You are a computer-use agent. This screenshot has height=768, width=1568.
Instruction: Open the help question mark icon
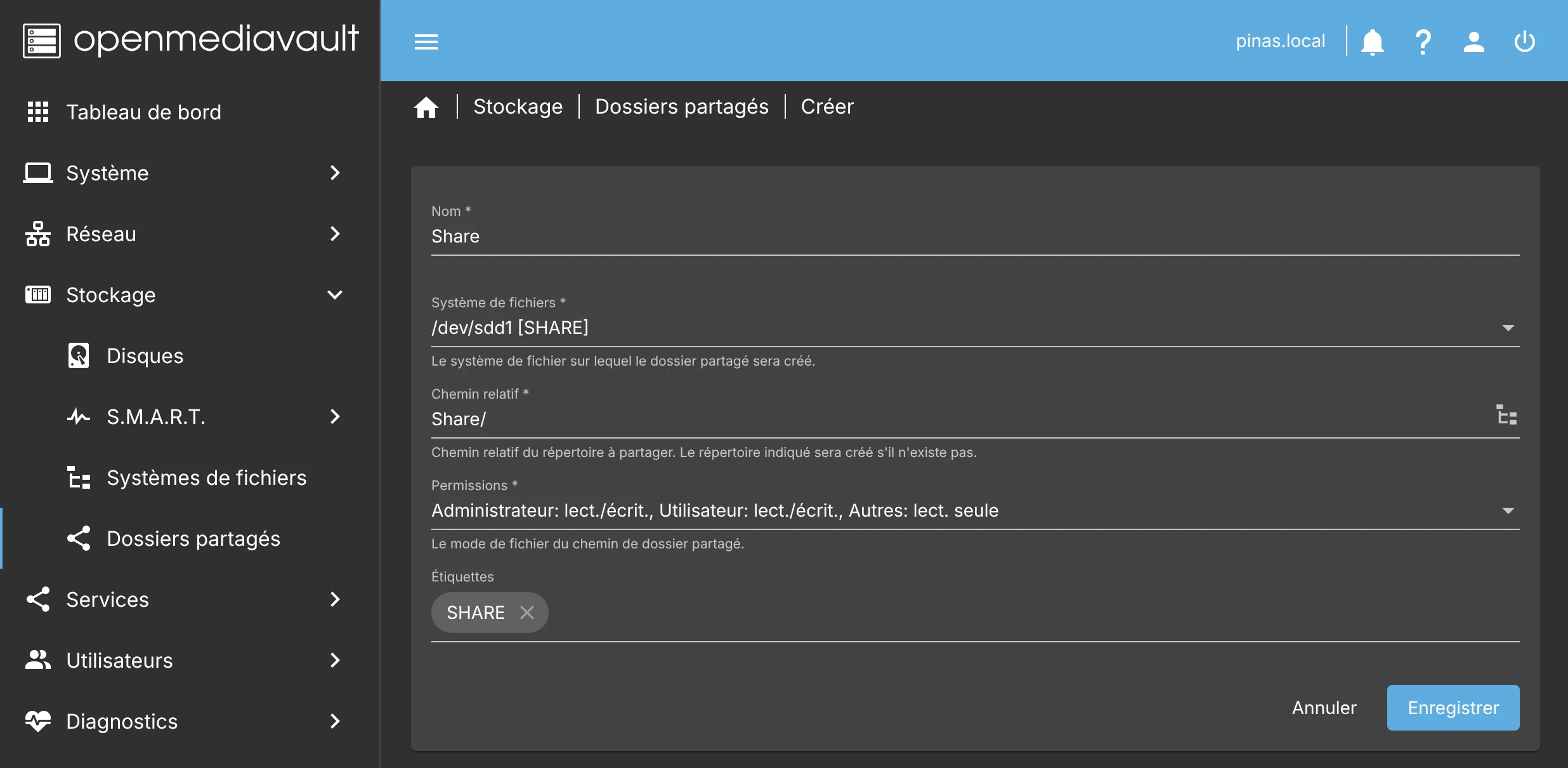point(1423,42)
